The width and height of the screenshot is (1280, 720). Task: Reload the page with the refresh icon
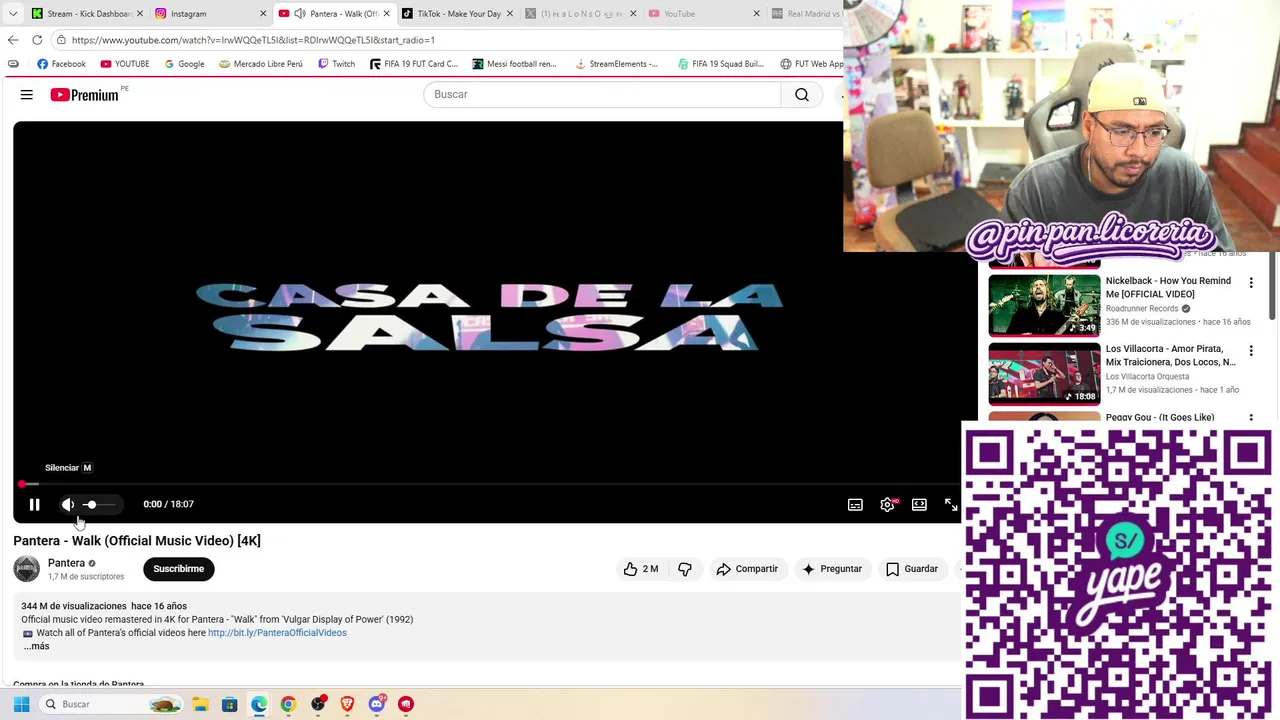tap(37, 40)
